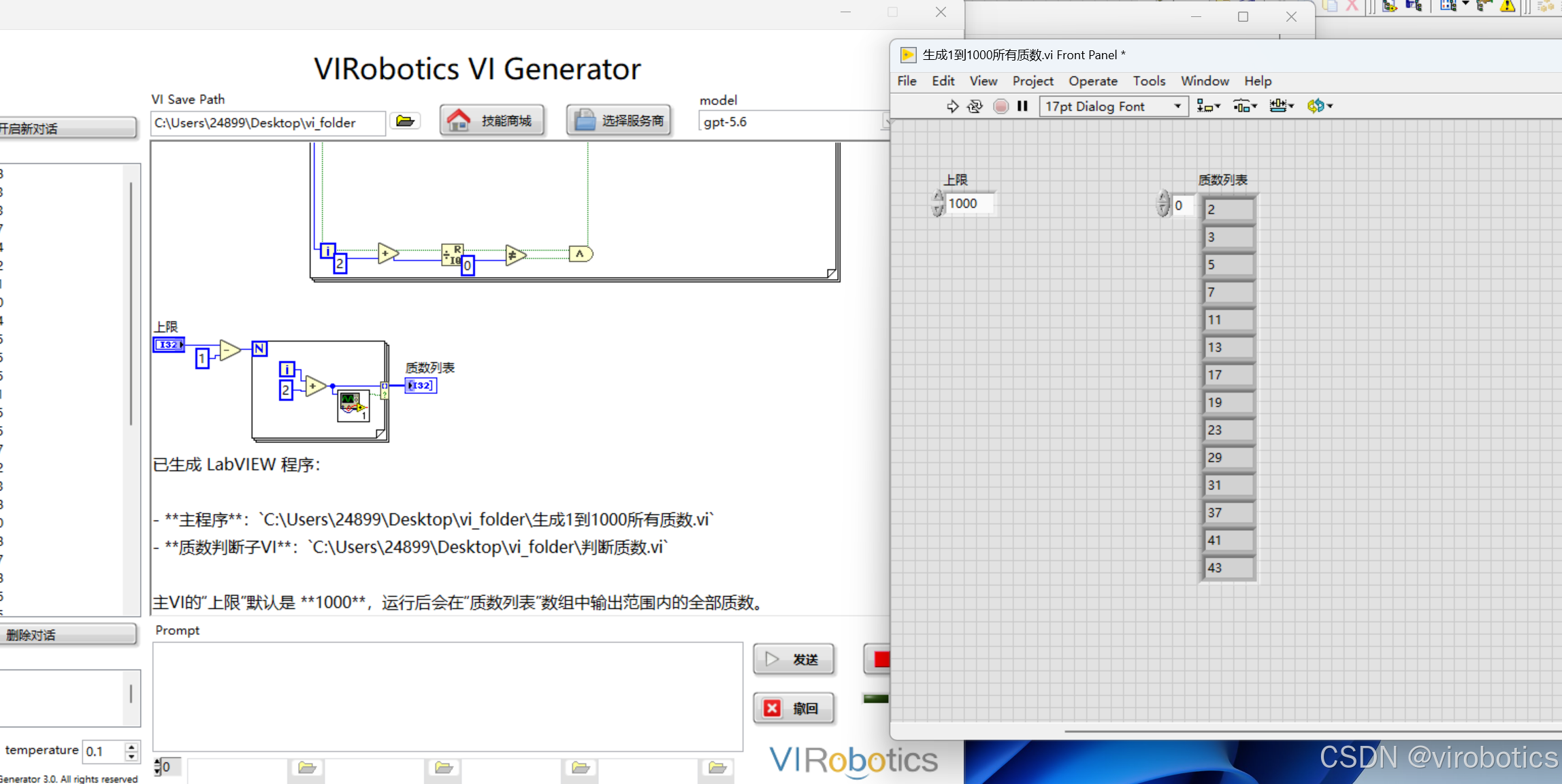Select array element showing 23

(x=1229, y=430)
